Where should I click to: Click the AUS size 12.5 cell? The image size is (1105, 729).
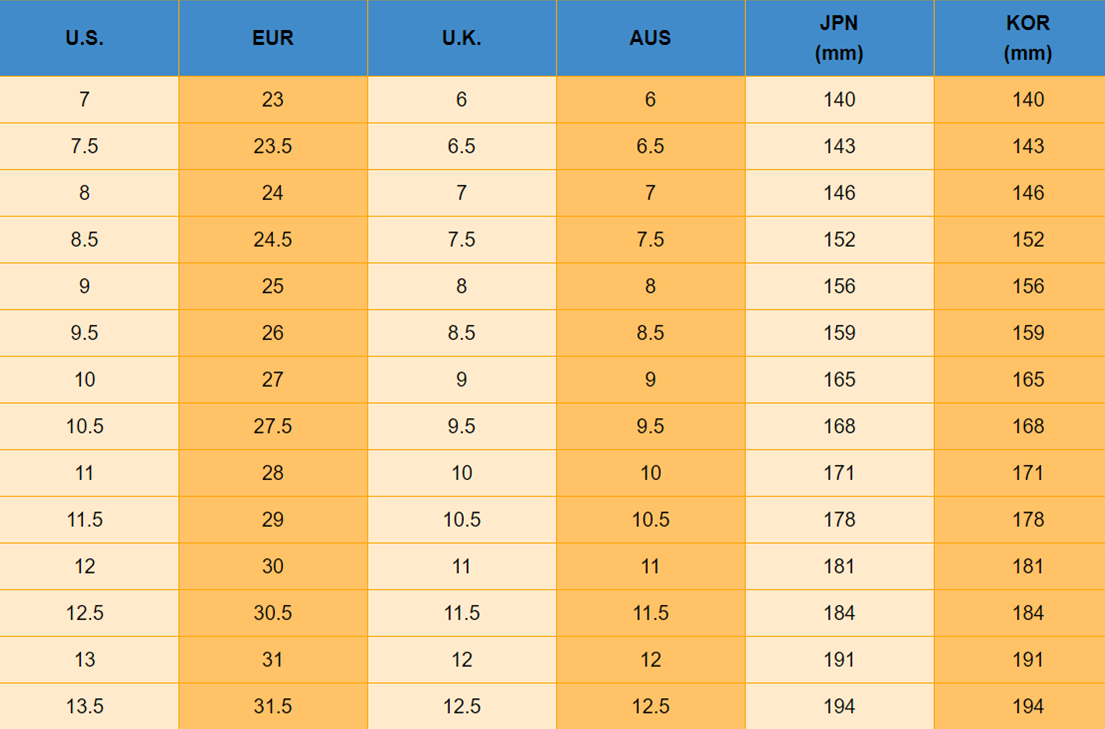click(x=650, y=706)
